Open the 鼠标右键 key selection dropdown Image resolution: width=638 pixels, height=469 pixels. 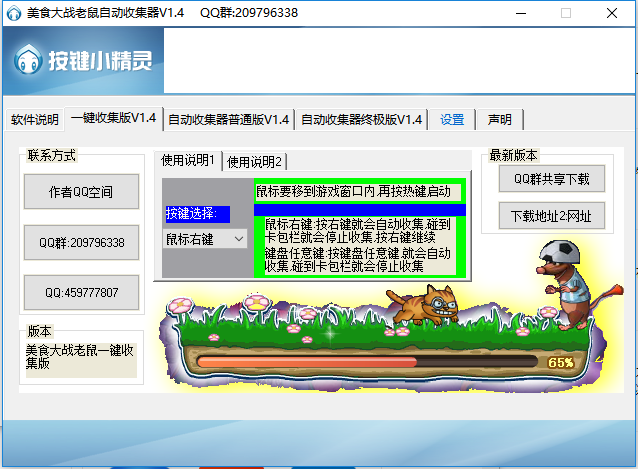205,239
